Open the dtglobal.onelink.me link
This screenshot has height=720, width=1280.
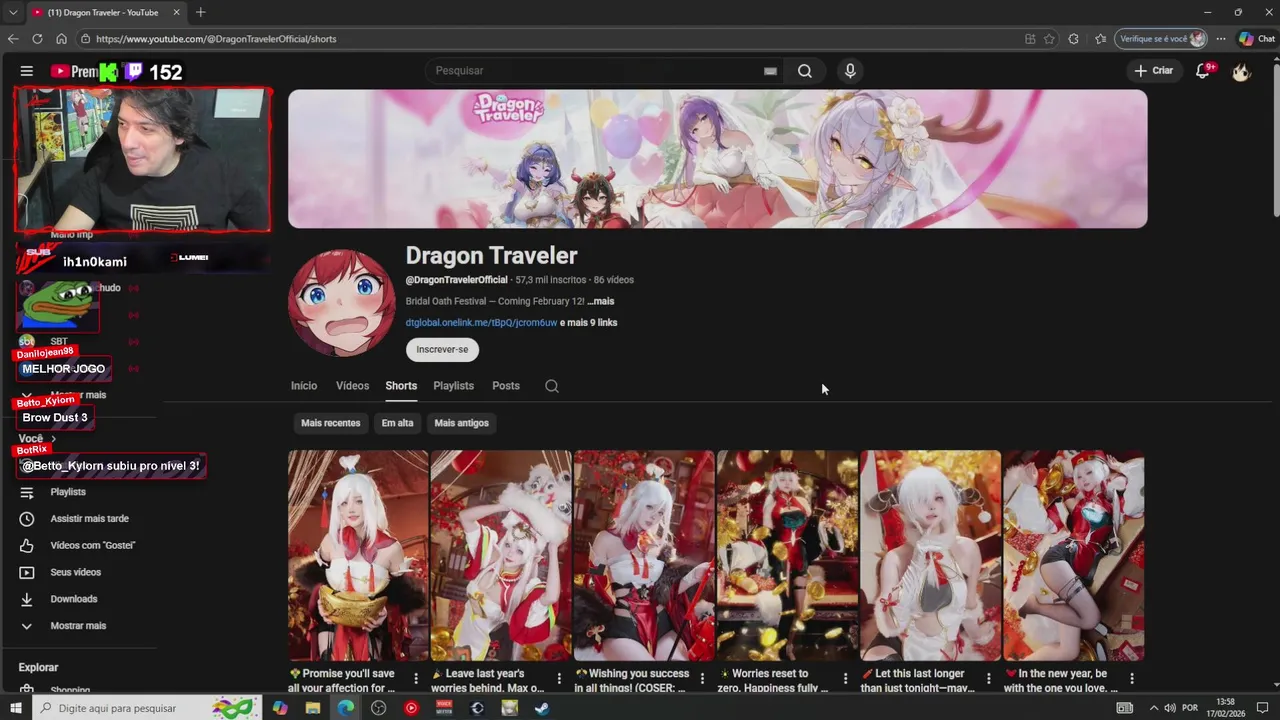[481, 323]
